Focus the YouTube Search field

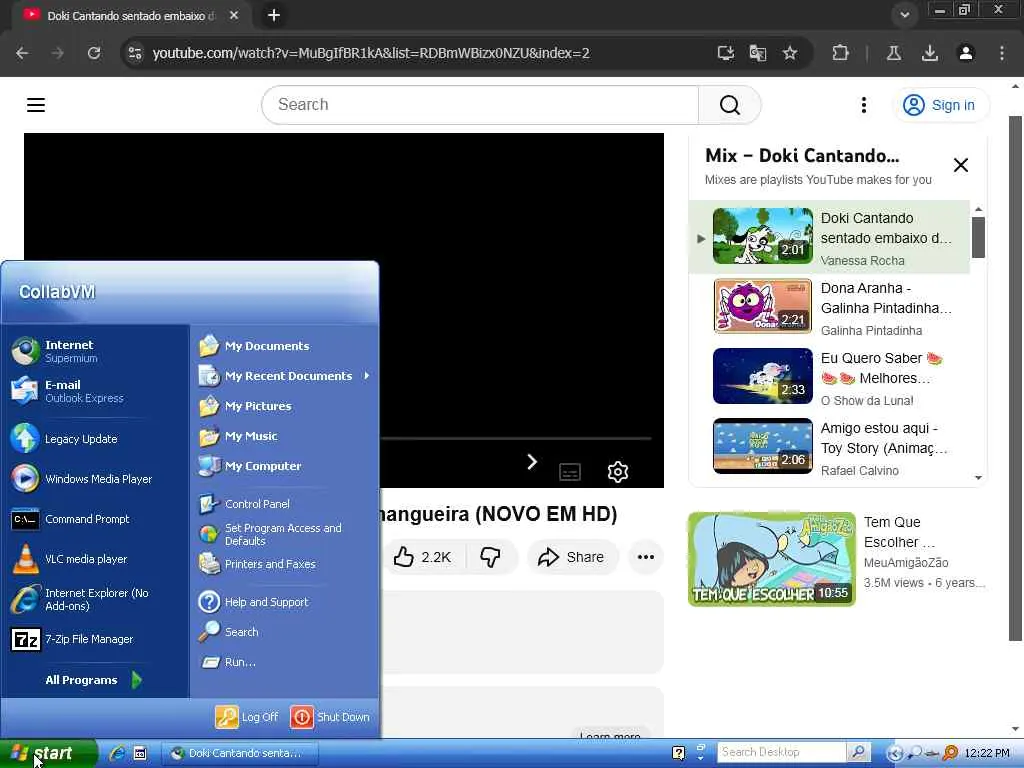point(480,105)
